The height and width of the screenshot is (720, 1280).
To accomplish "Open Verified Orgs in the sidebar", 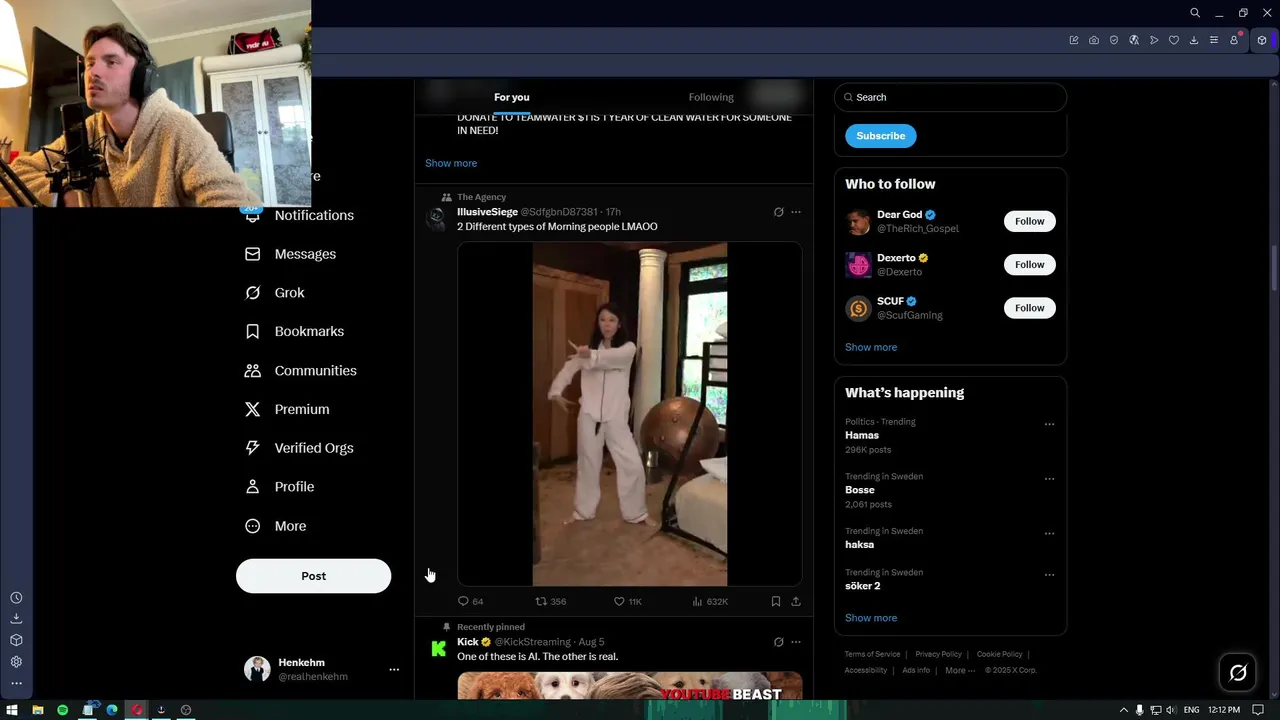I will (299, 448).
